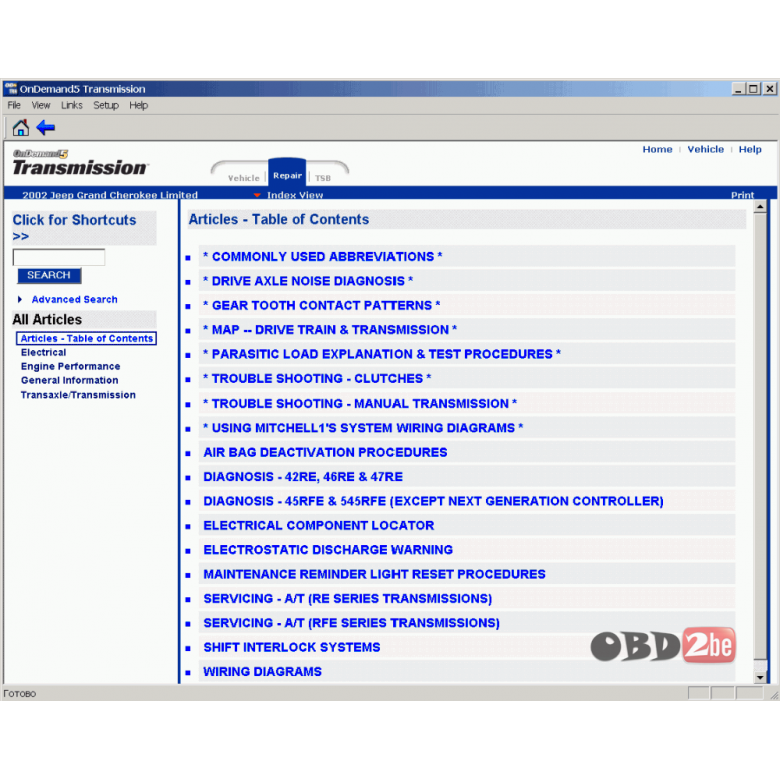Go to the Home house icon in toolbar
Image resolution: width=780 pixels, height=780 pixels.
[20, 128]
